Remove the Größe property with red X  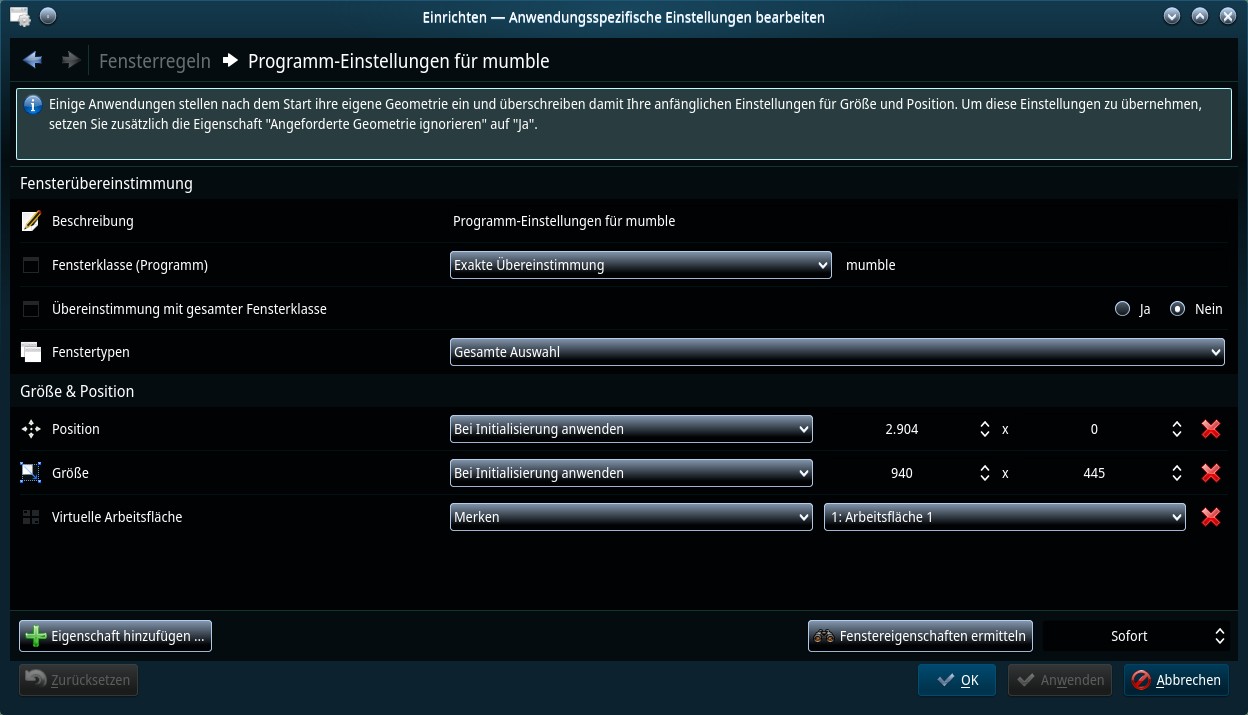pyautogui.click(x=1211, y=473)
